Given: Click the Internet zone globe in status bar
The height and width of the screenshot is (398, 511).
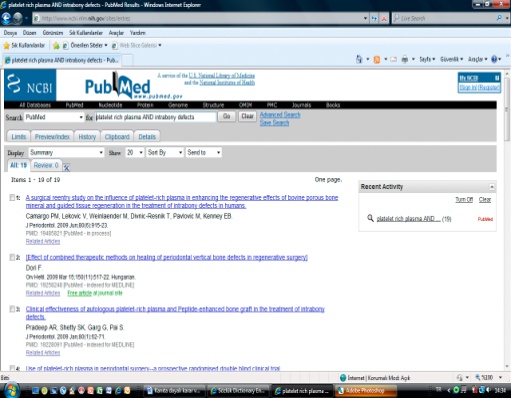Looking at the screenshot, I should pyautogui.click(x=343, y=378).
